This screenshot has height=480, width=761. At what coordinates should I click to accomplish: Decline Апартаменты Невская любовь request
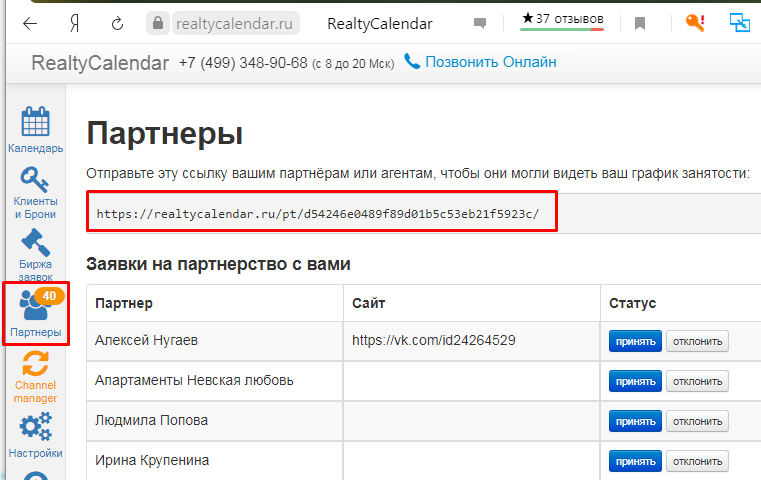pos(697,381)
